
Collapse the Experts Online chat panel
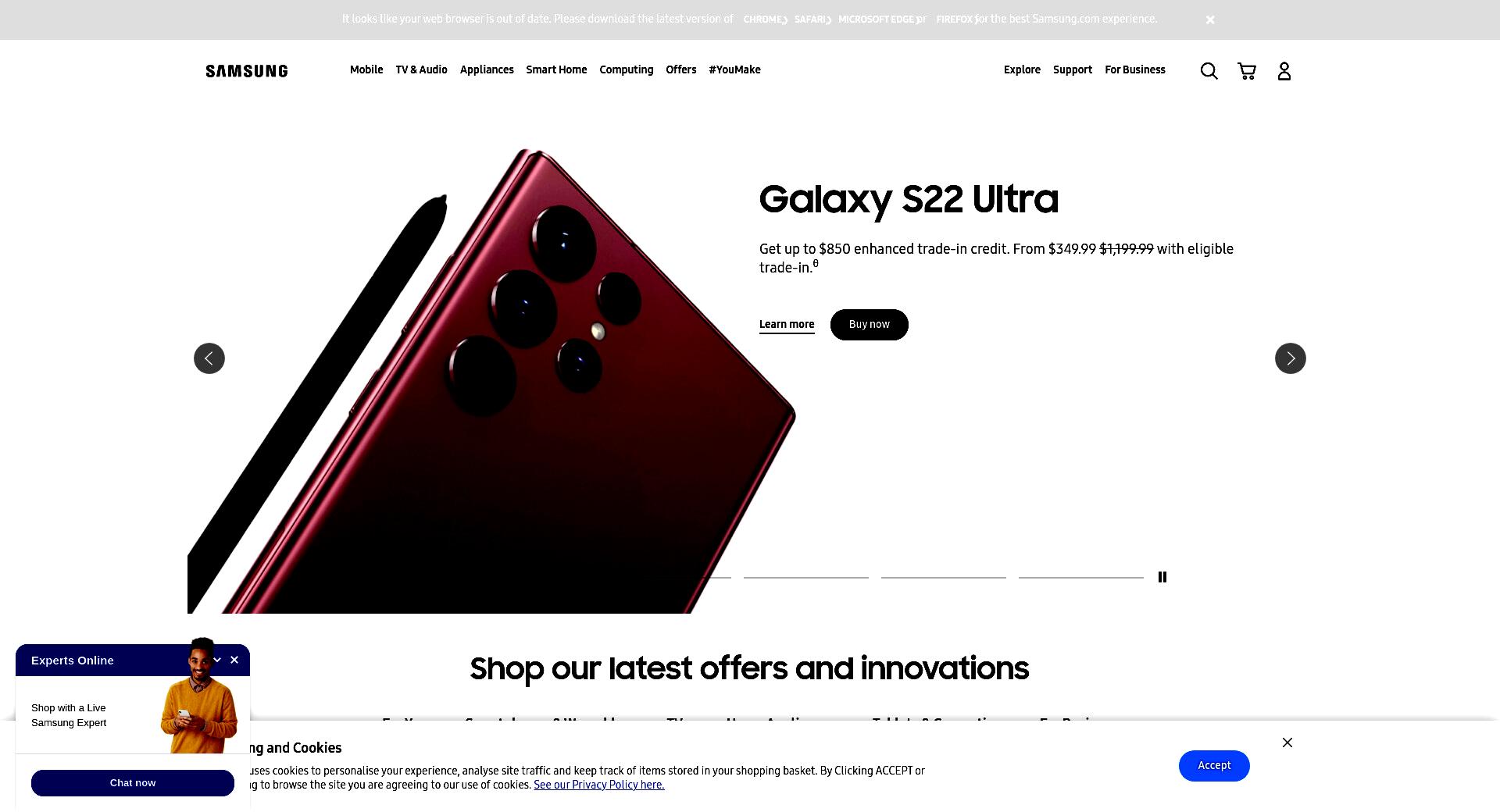coord(217,660)
